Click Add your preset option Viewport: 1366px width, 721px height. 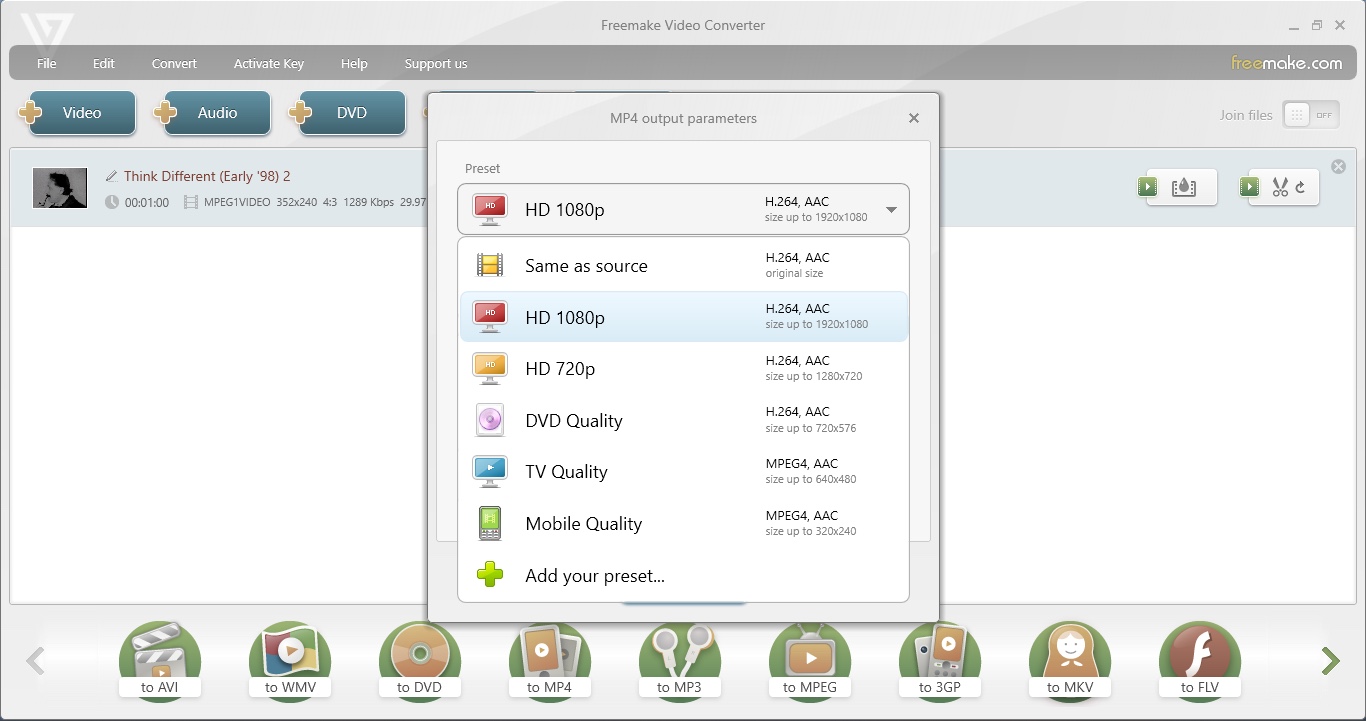pos(594,576)
